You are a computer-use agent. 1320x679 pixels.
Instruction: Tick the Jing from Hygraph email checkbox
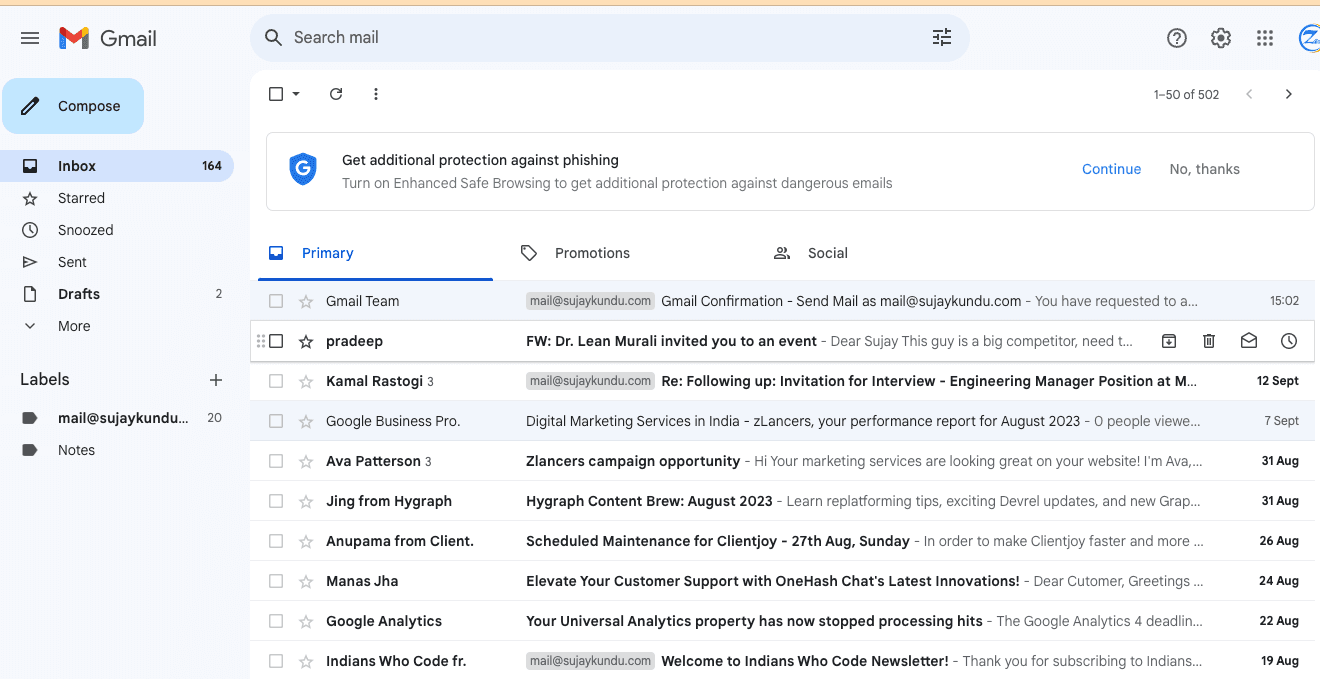click(276, 501)
